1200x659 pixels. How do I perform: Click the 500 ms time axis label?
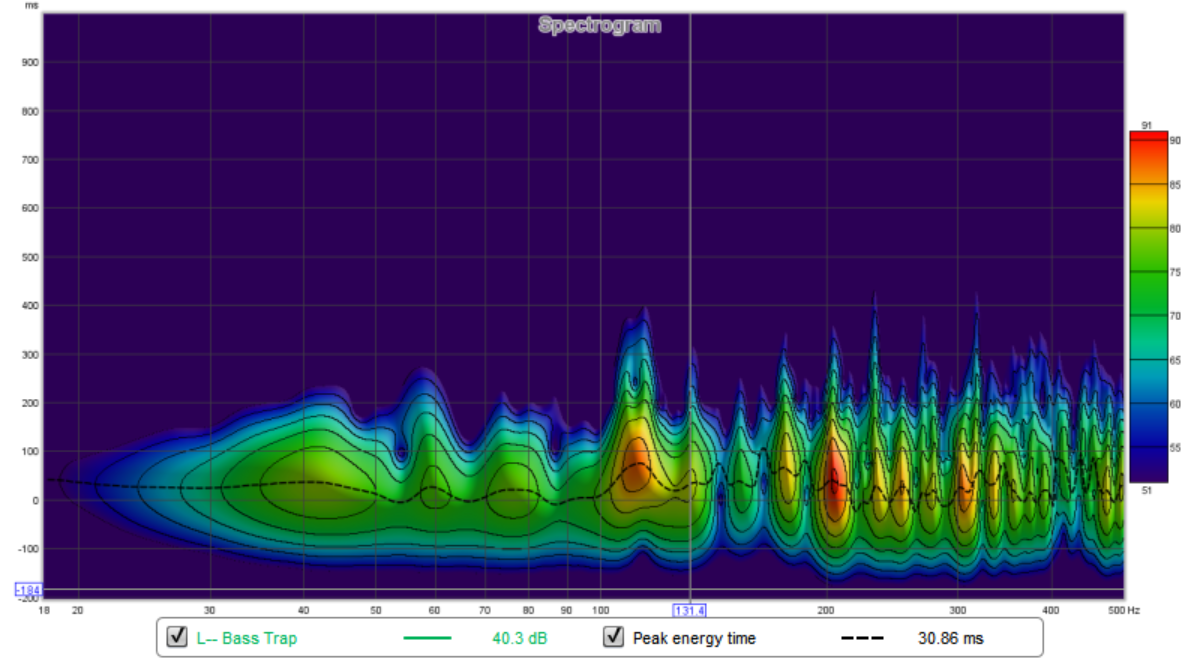(x=29, y=257)
